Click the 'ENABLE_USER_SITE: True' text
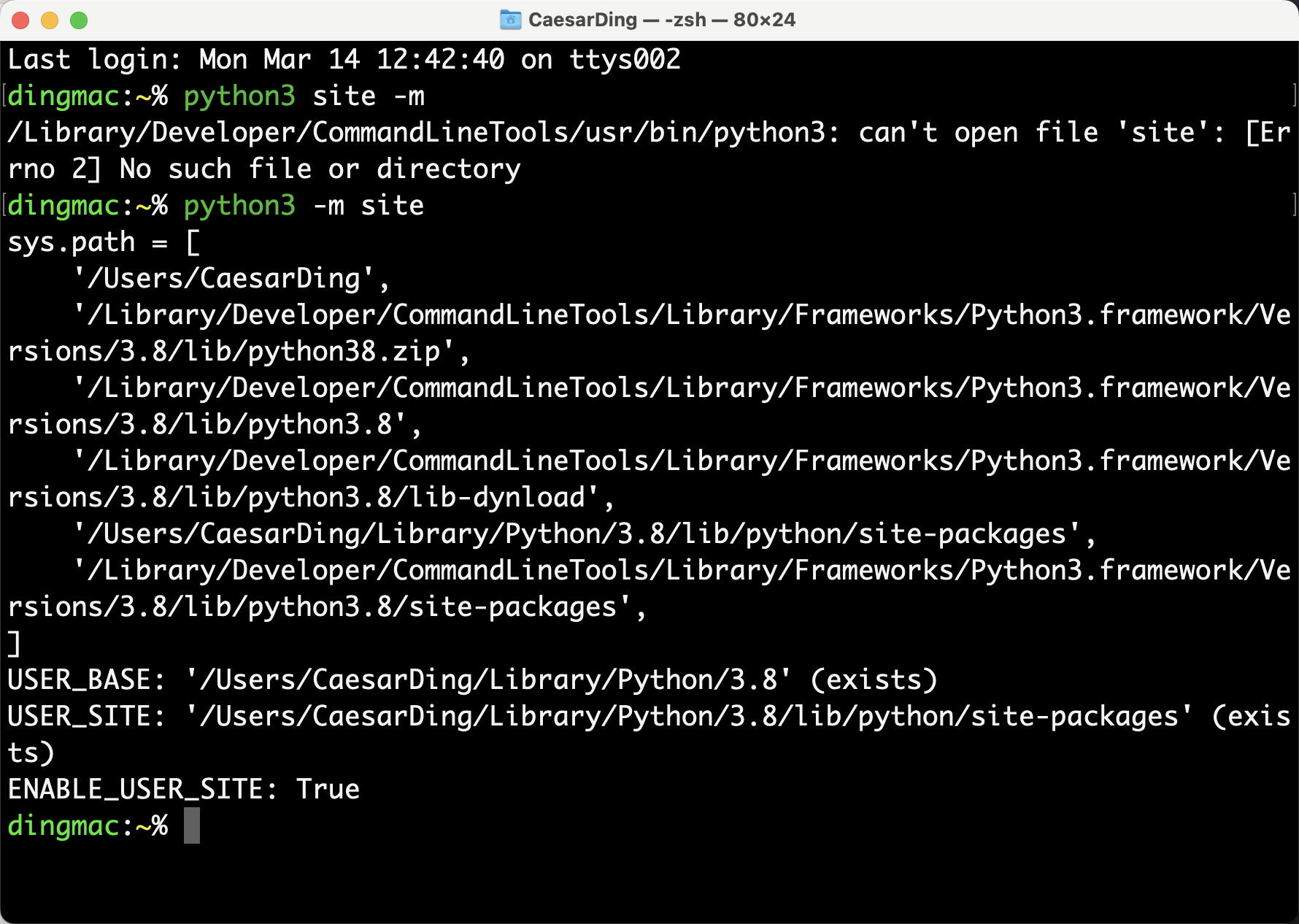This screenshot has height=924, width=1299. tap(182, 789)
